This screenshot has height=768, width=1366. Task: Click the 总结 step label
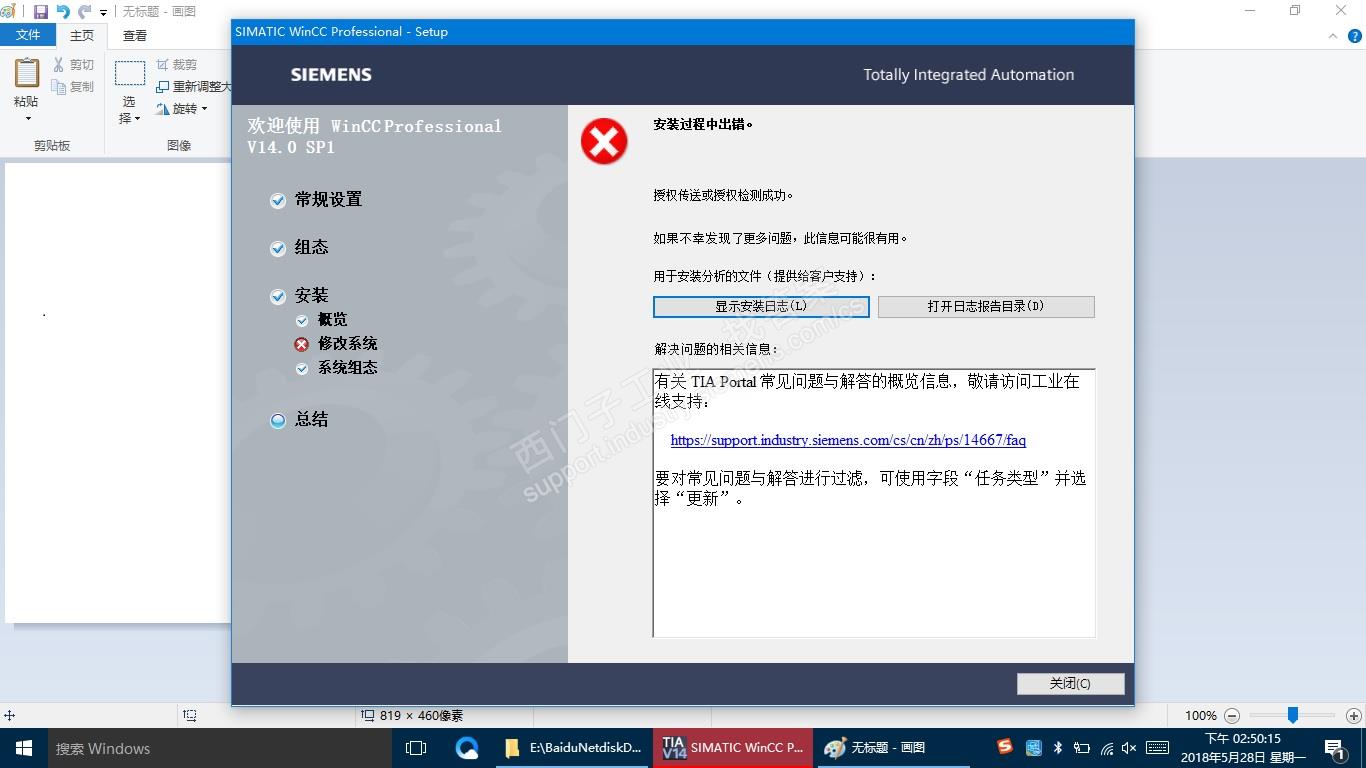tap(311, 420)
